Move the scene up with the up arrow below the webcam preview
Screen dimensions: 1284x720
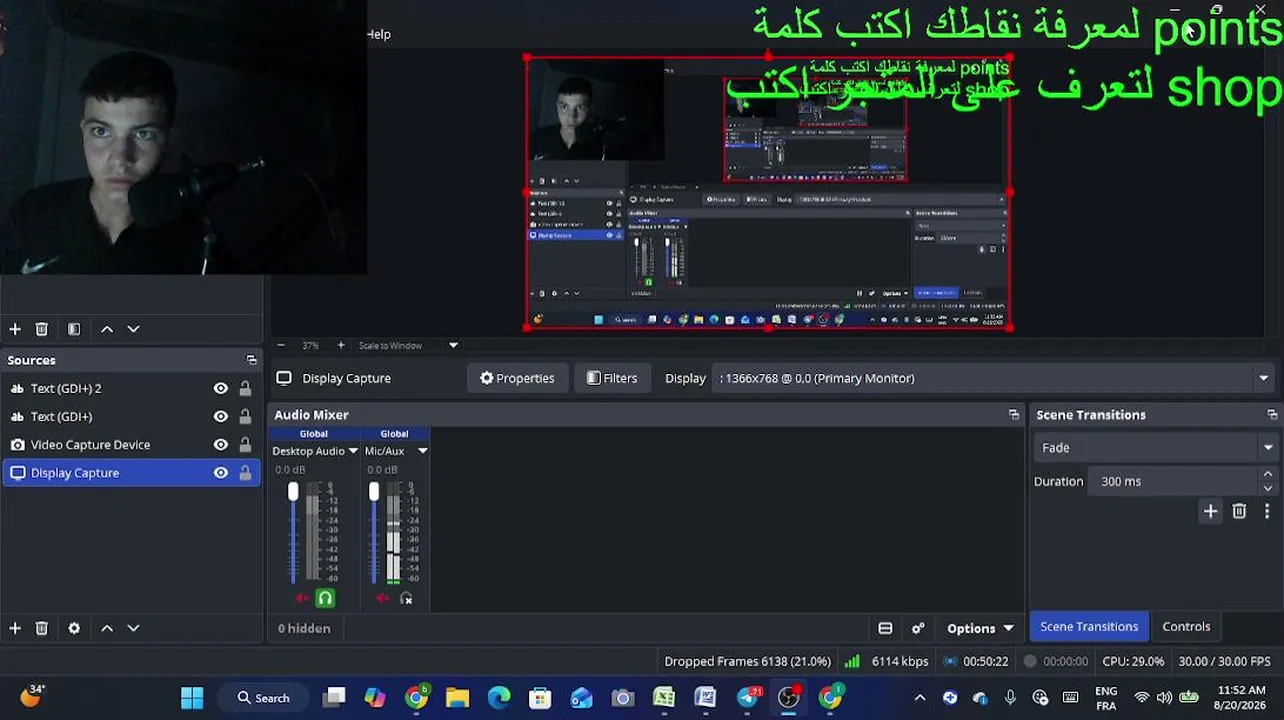[107, 329]
